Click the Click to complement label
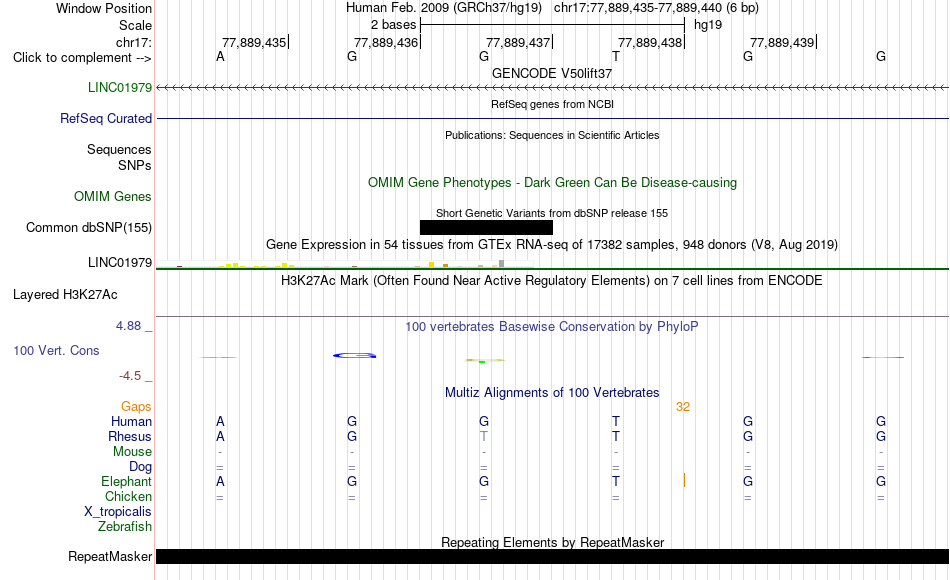 (82, 58)
